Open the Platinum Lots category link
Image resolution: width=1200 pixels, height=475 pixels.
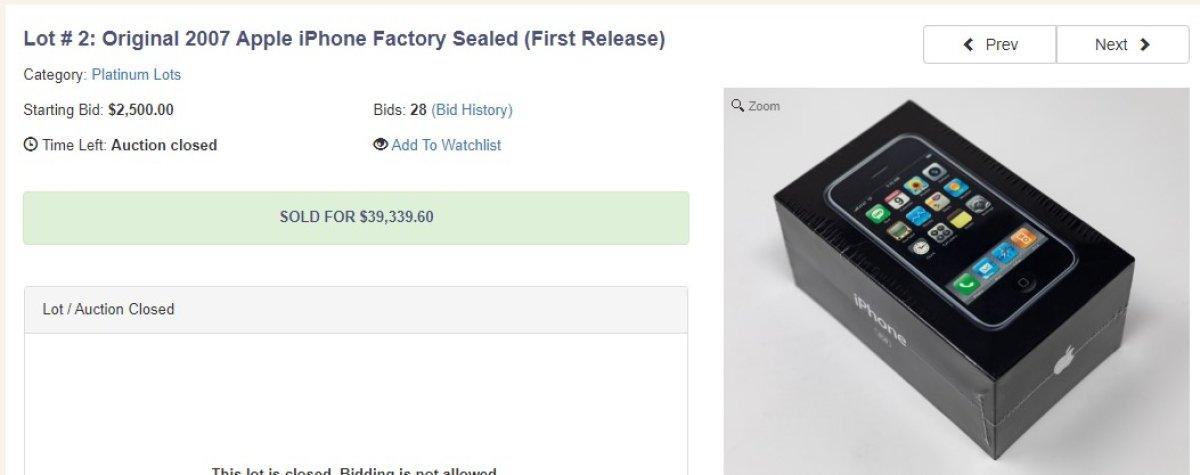click(136, 75)
